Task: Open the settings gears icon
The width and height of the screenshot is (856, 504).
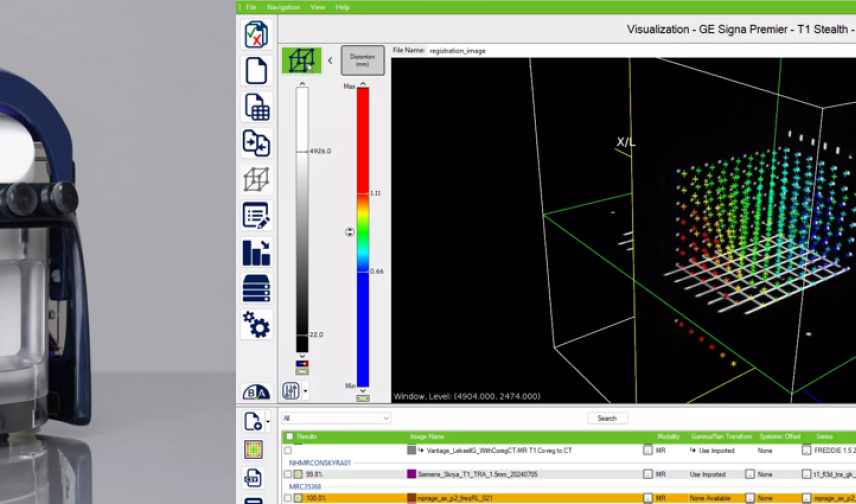Action: (256, 324)
